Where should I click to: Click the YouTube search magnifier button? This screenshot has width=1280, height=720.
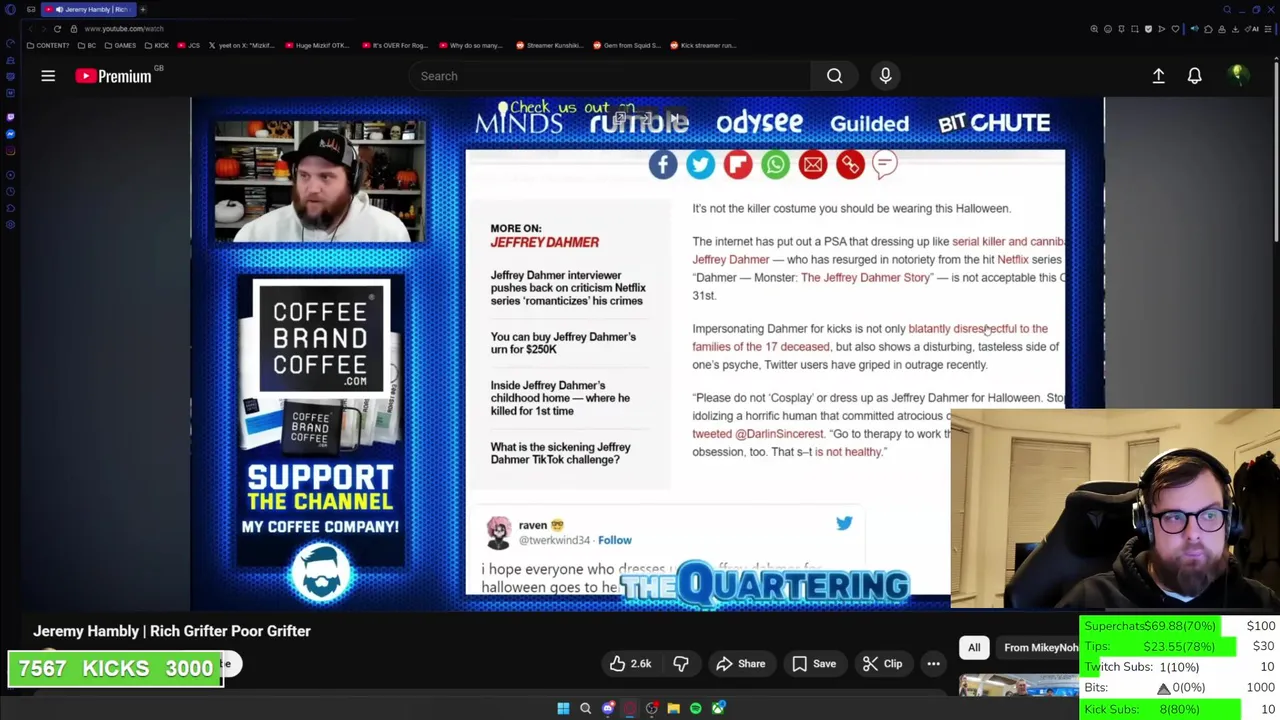click(834, 76)
